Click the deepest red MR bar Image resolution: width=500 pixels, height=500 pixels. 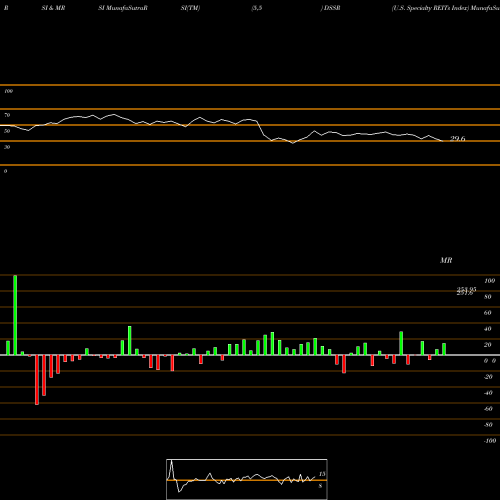[37, 380]
